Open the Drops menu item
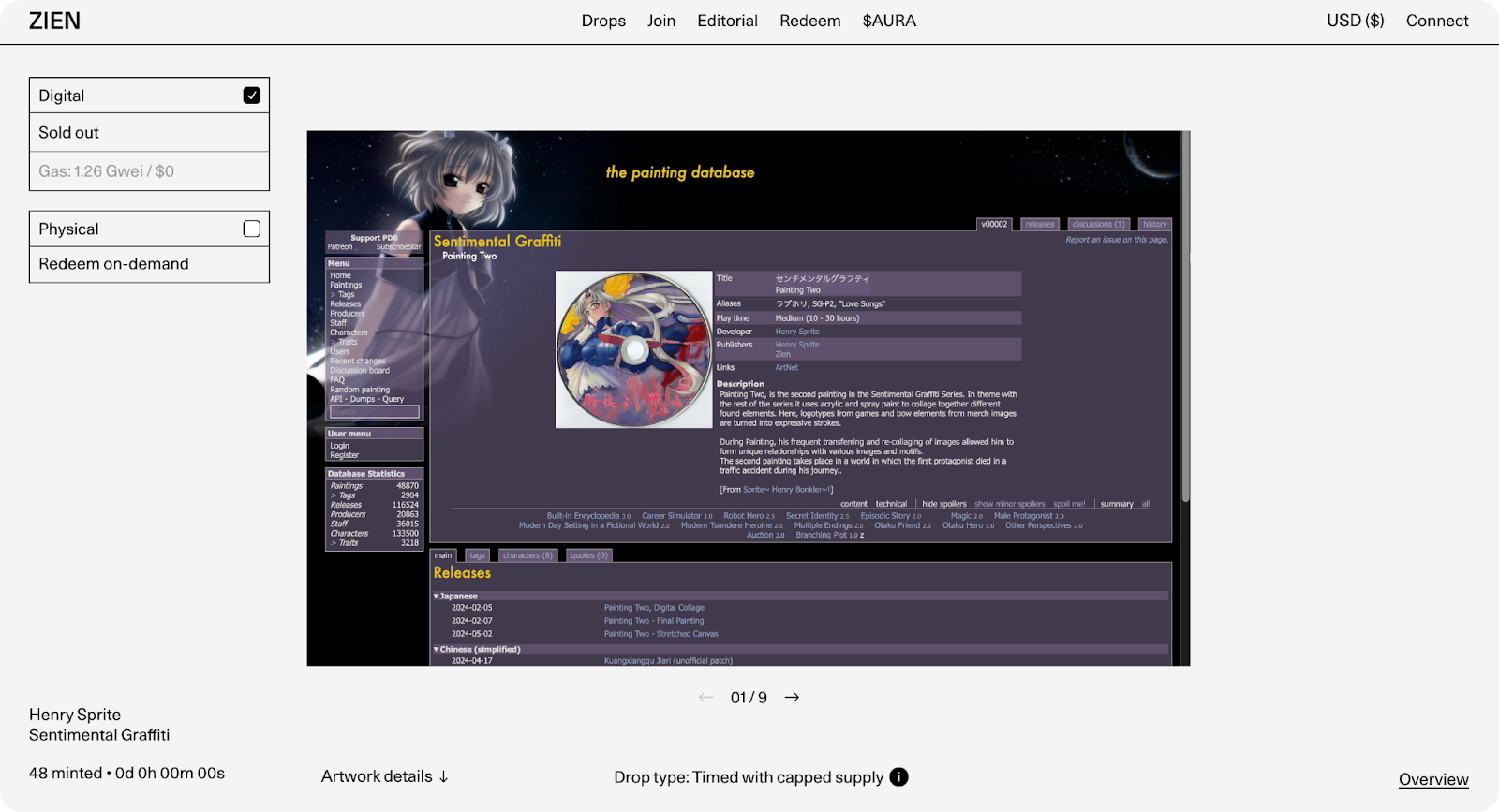 click(603, 21)
